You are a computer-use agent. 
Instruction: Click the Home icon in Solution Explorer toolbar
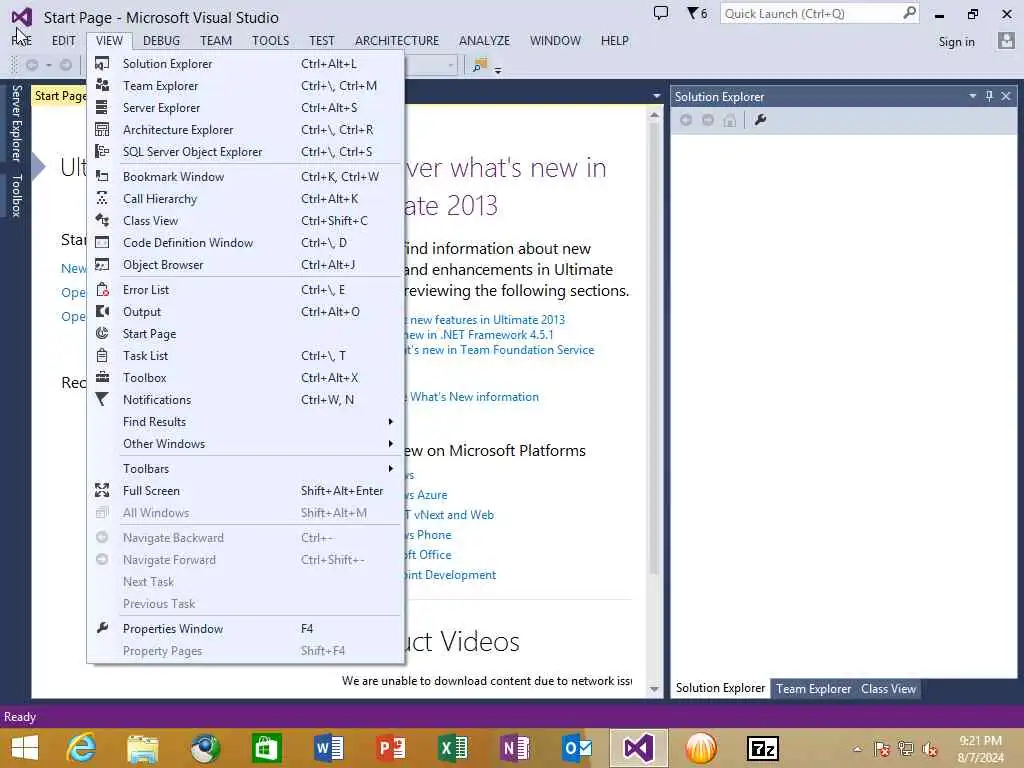[x=729, y=120]
